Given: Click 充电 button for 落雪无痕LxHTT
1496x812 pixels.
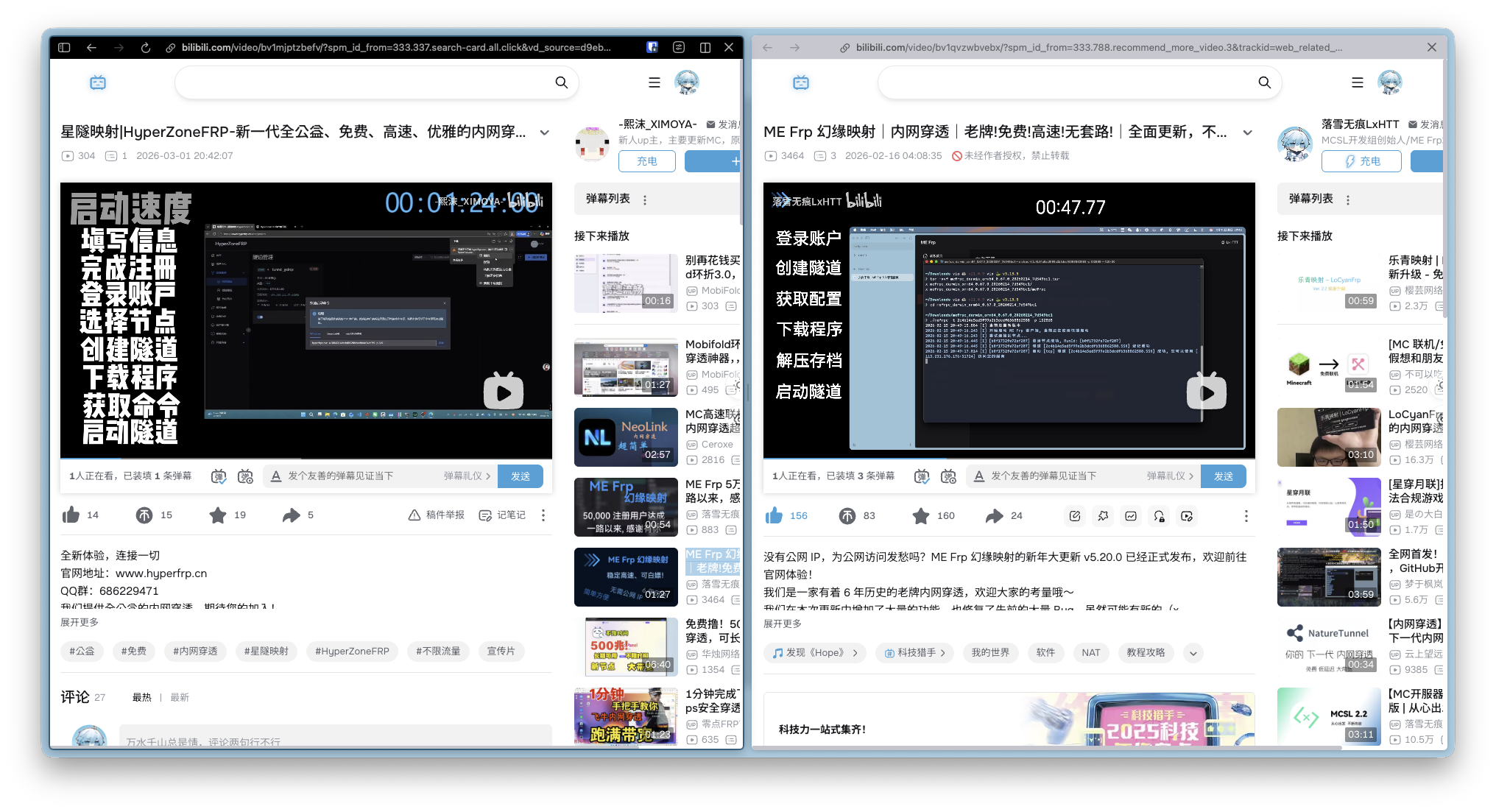Looking at the screenshot, I should 1361,161.
